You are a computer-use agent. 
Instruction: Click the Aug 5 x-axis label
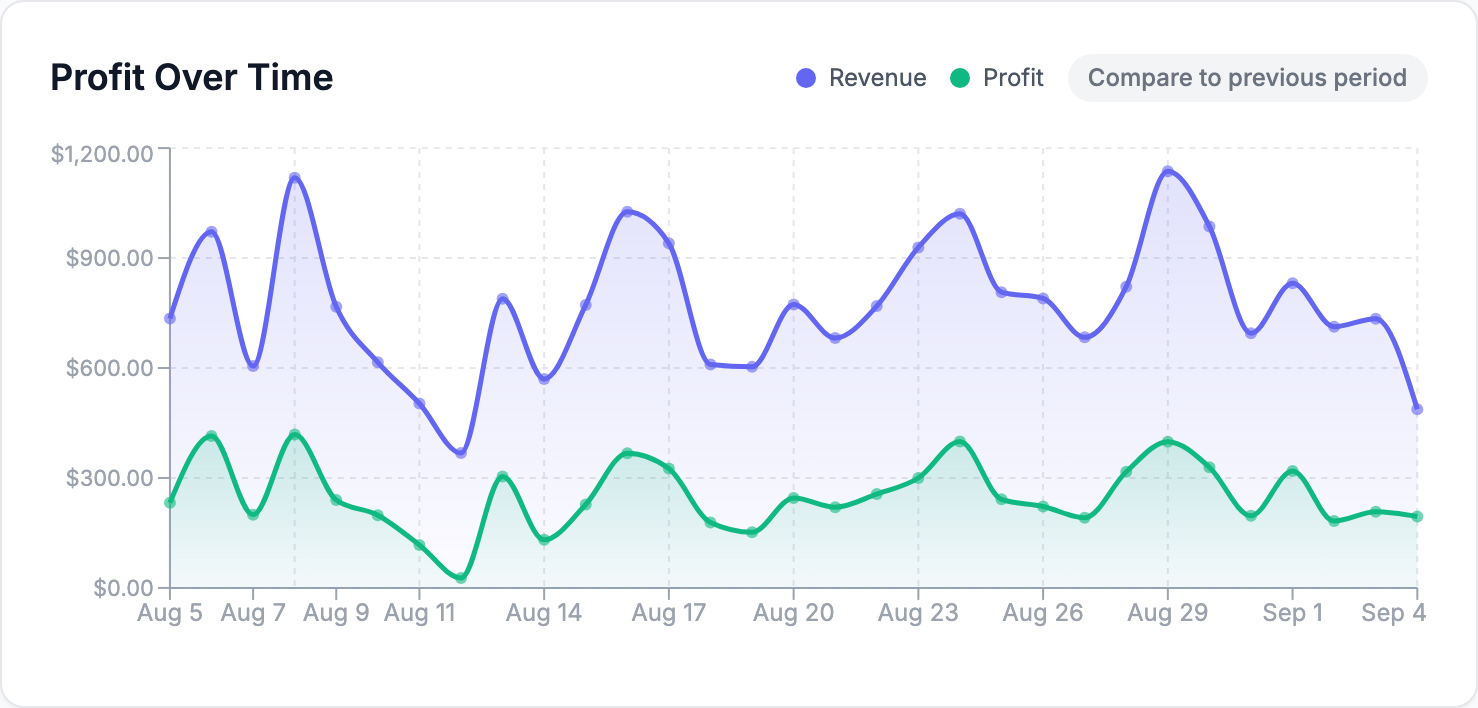[170, 613]
